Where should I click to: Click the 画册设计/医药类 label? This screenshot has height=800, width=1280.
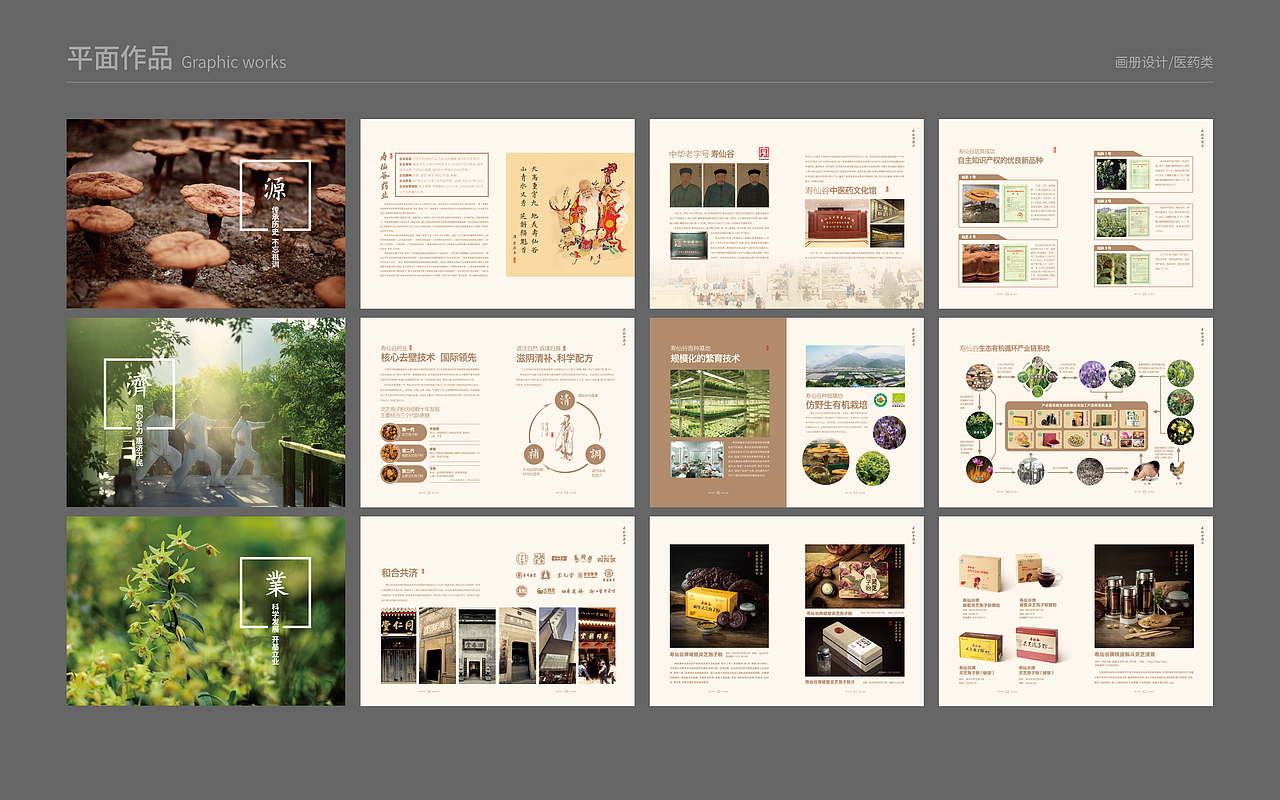click(x=1164, y=62)
